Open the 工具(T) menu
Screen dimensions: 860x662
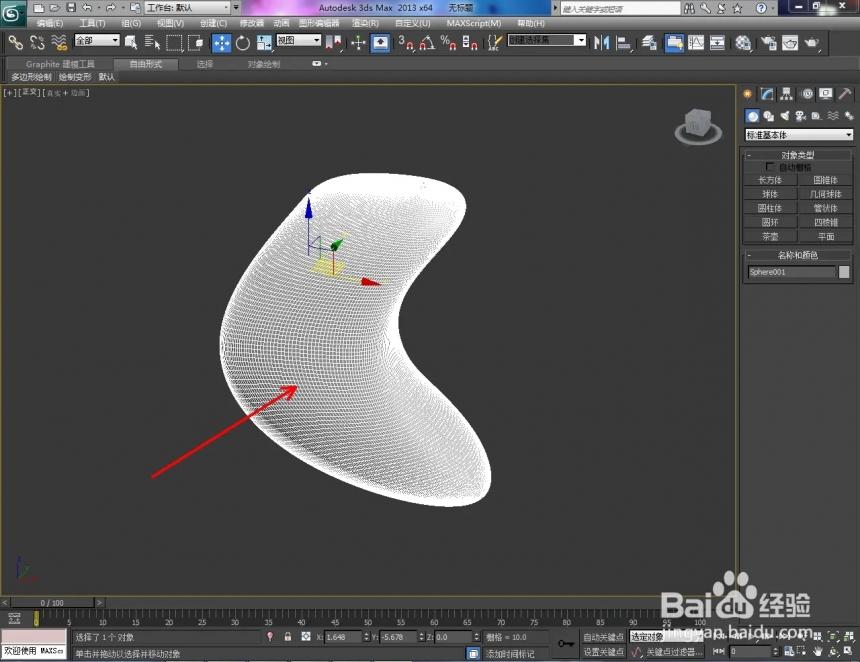click(x=92, y=24)
